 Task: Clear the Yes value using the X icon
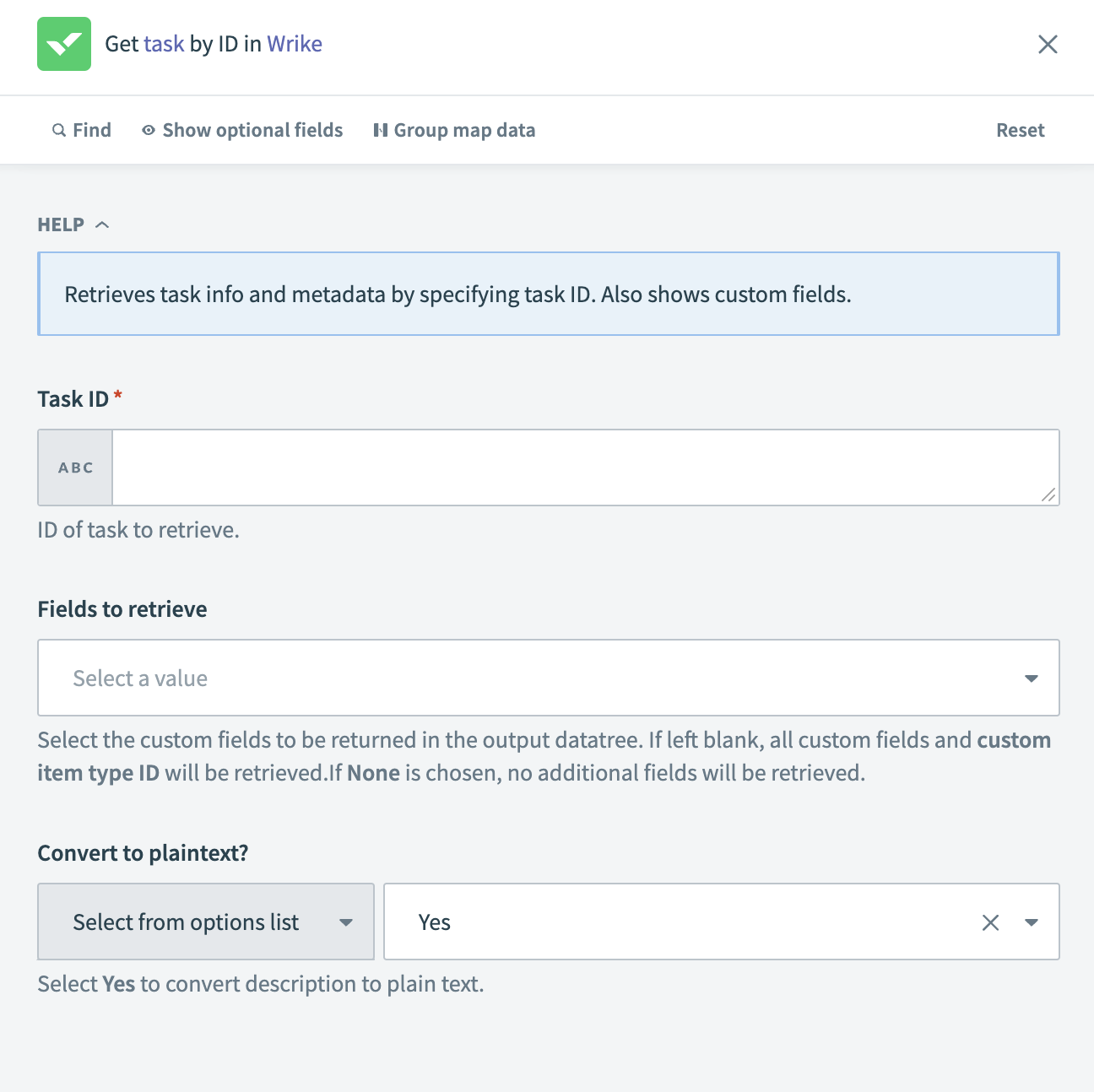point(989,922)
